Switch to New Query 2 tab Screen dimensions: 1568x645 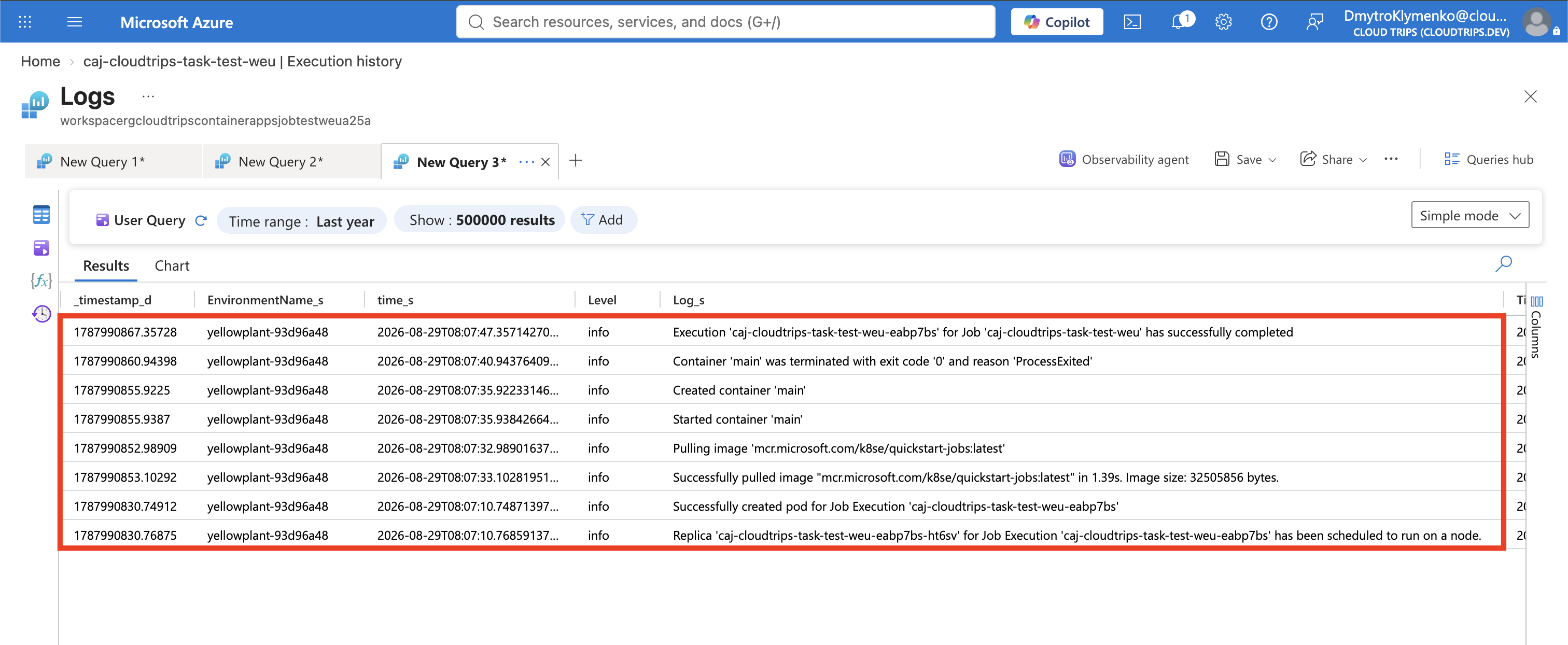(x=291, y=162)
